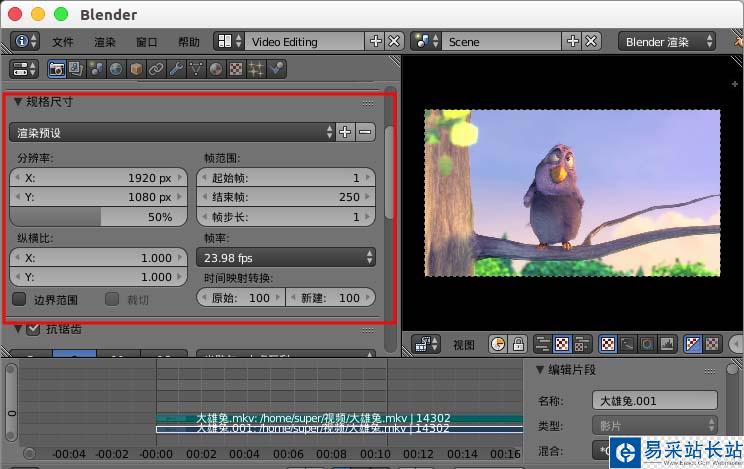Open the Render properties tab (camera icon)
Image resolution: width=744 pixels, height=469 pixels.
[57, 69]
